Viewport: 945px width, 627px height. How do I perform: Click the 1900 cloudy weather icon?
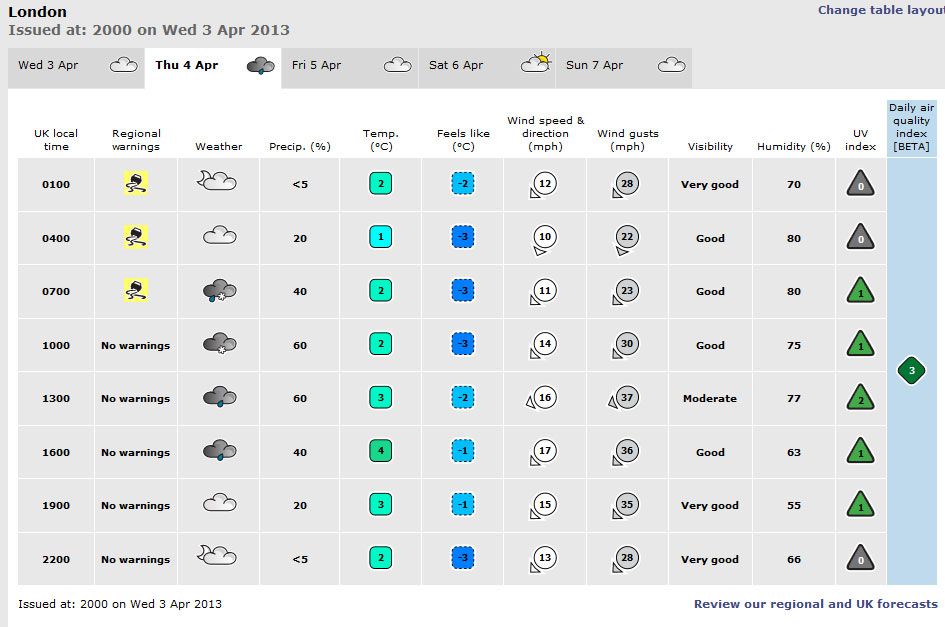point(219,505)
